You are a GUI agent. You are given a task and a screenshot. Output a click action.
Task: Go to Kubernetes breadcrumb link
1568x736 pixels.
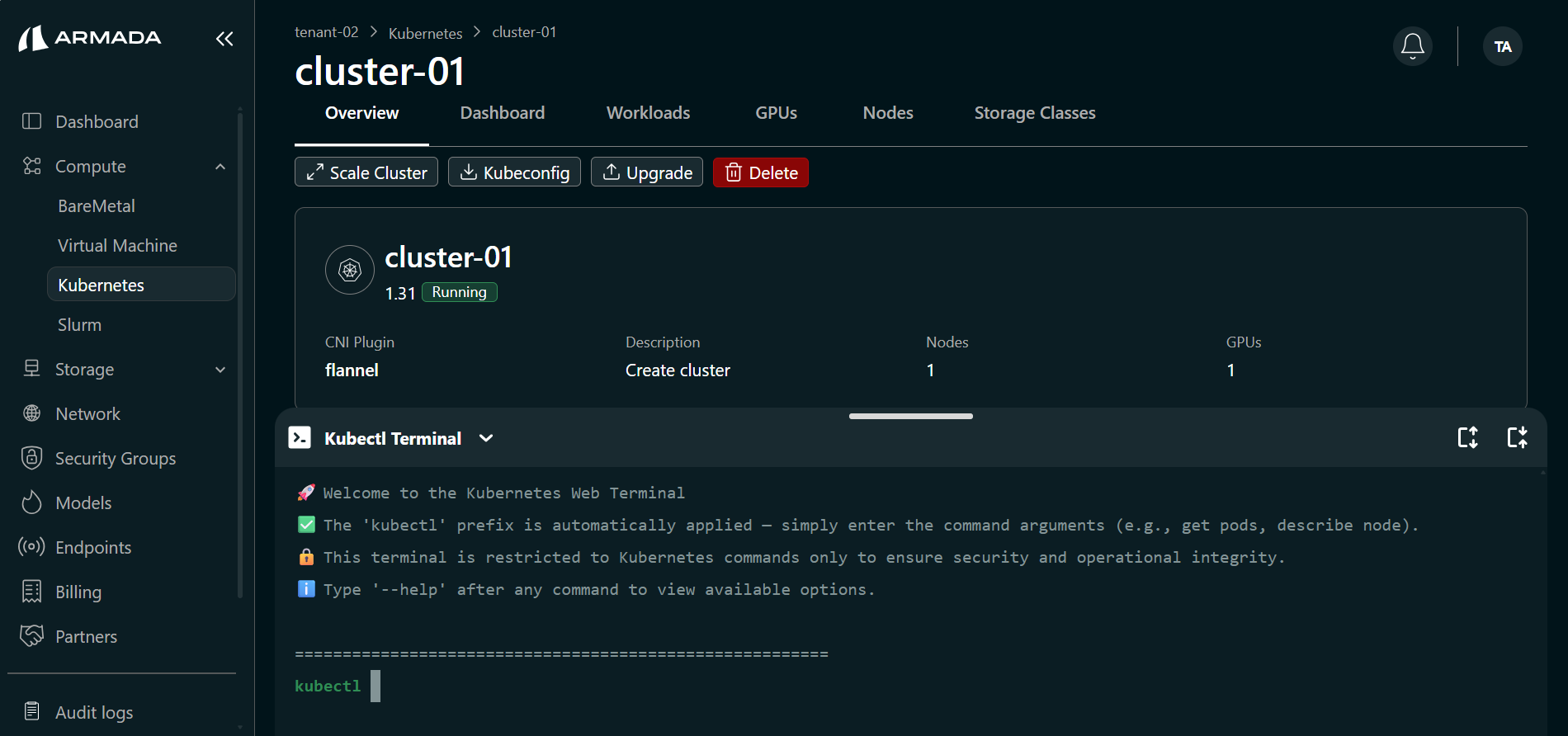tap(425, 33)
